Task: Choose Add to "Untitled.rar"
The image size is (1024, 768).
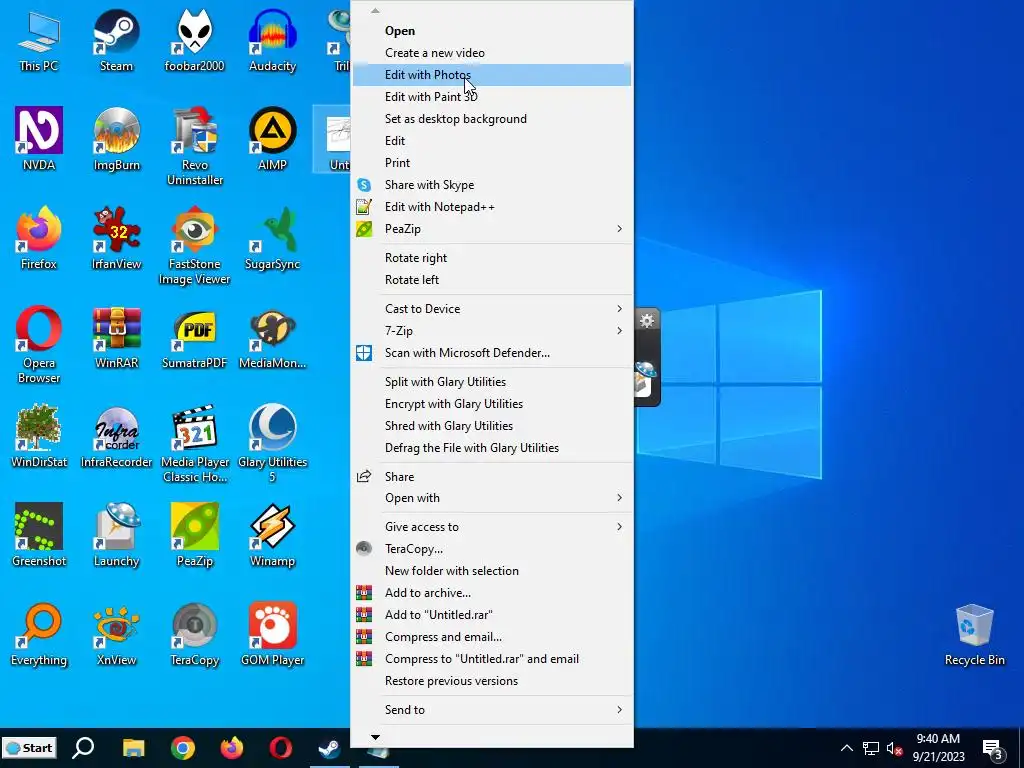Action: point(492,615)
